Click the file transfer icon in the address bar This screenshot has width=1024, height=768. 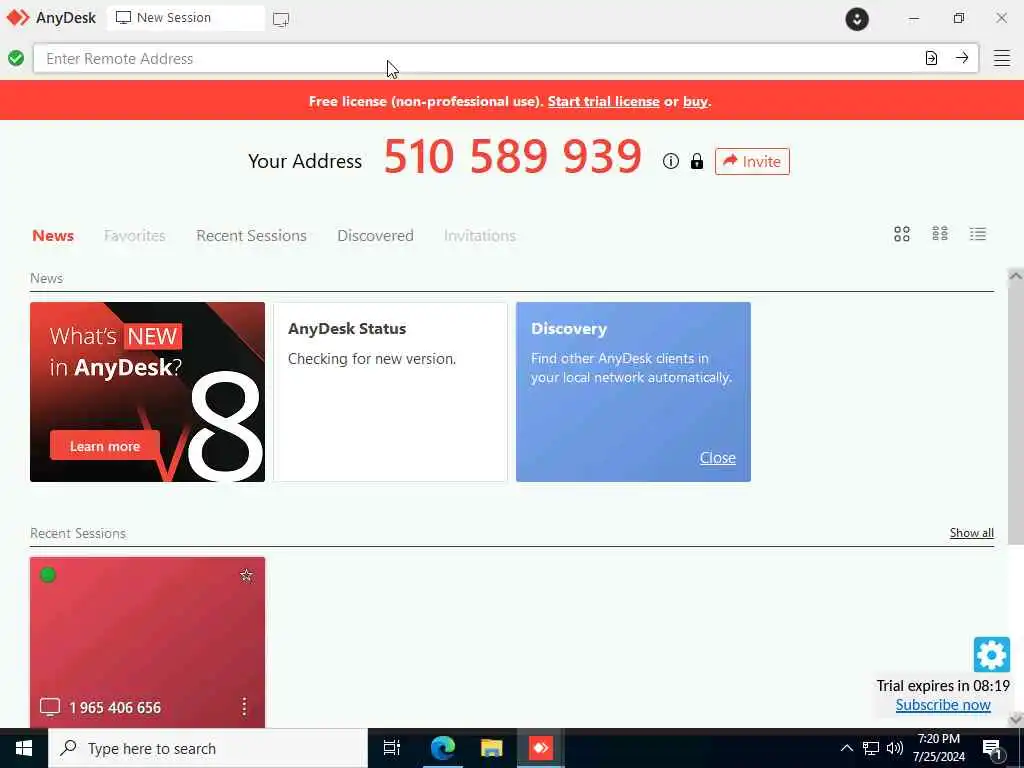[931, 58]
